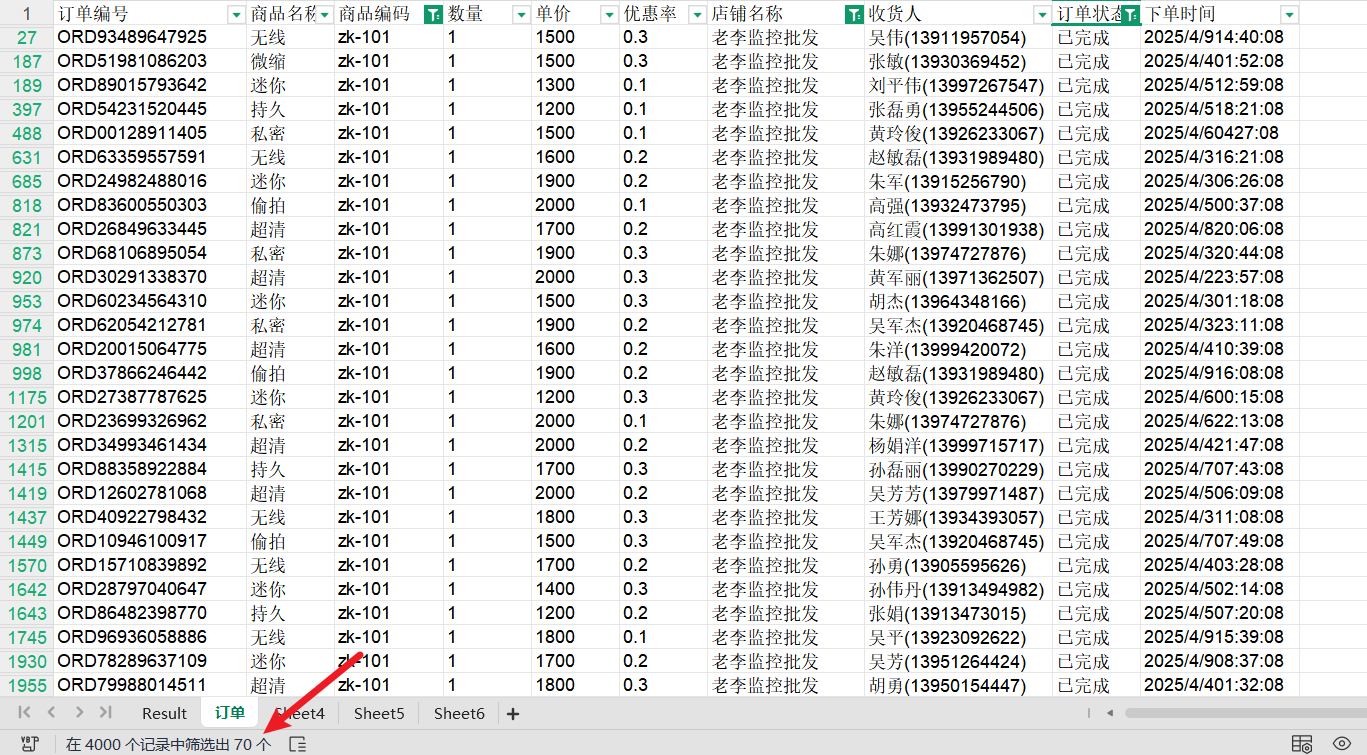Switch to the Result sheet tab
The width and height of the screenshot is (1367, 755).
click(164, 713)
